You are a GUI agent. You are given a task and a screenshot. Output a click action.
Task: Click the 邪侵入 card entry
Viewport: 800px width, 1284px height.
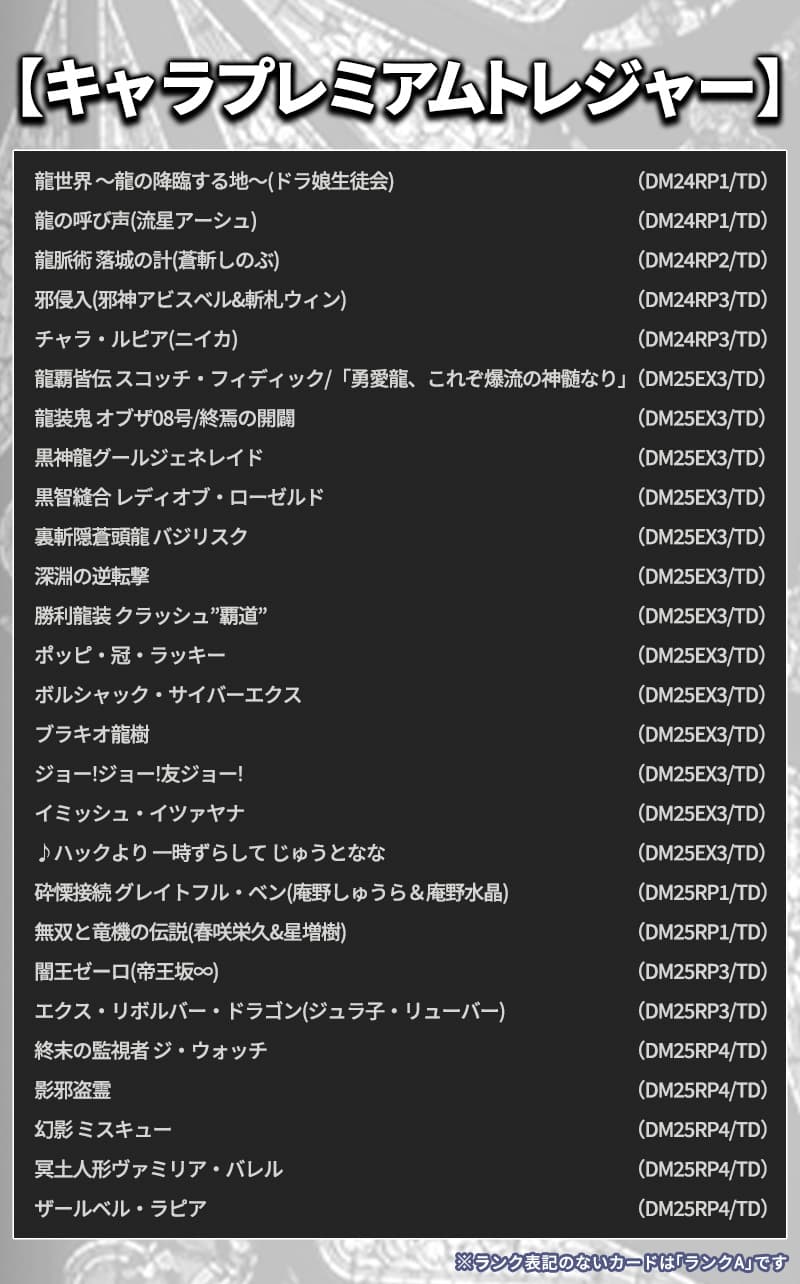[190, 300]
